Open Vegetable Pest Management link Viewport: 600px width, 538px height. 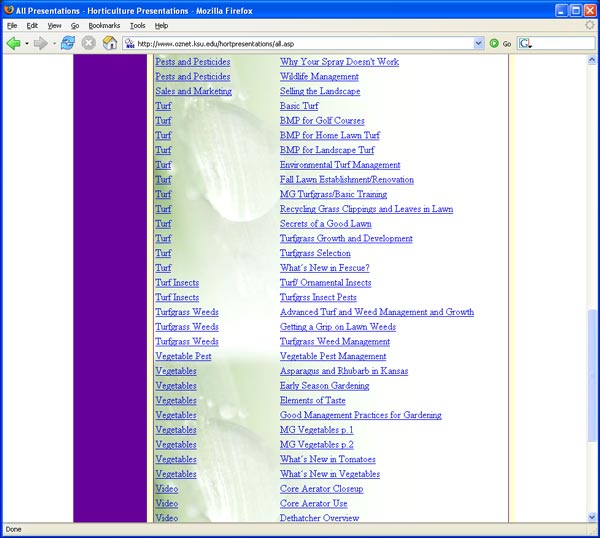coord(333,356)
